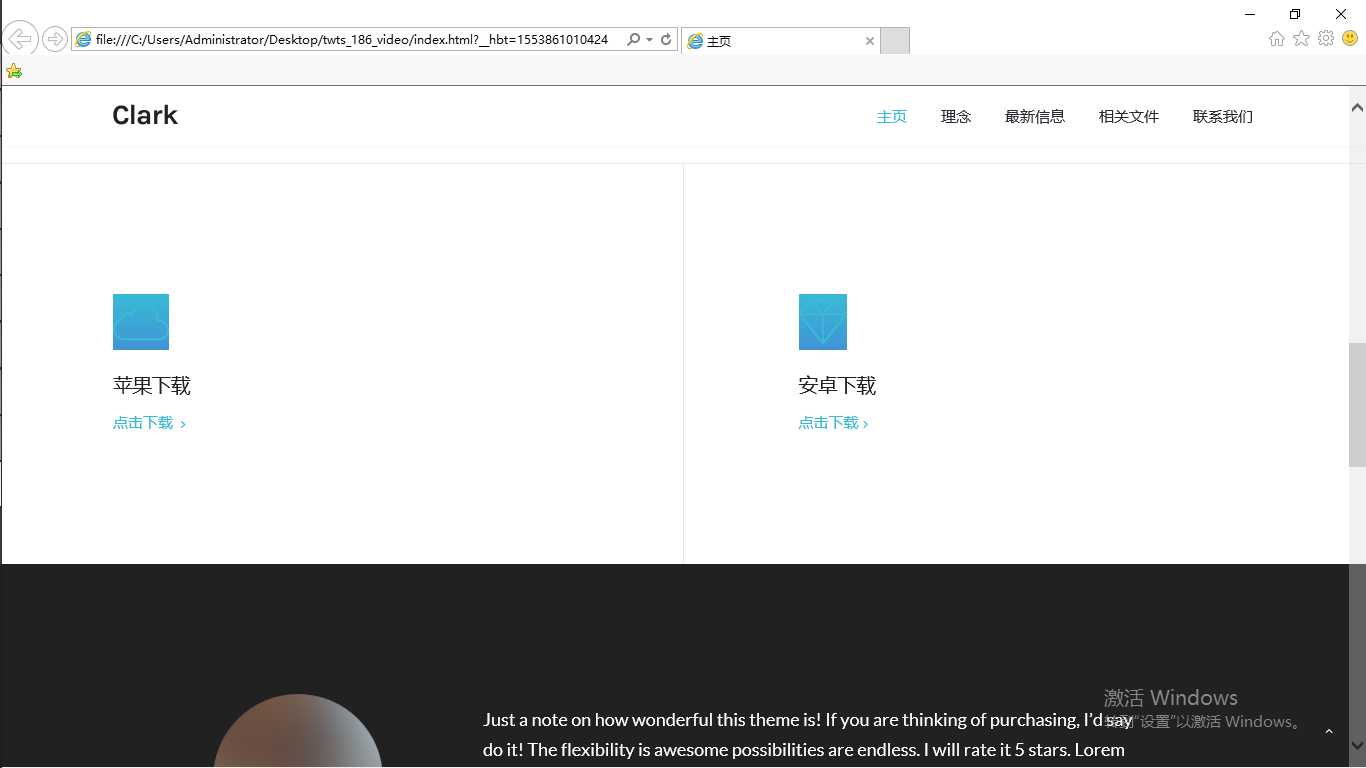Follow 点击下载 link under 安卓下载
Viewport: 1366px width, 768px height.
[833, 423]
